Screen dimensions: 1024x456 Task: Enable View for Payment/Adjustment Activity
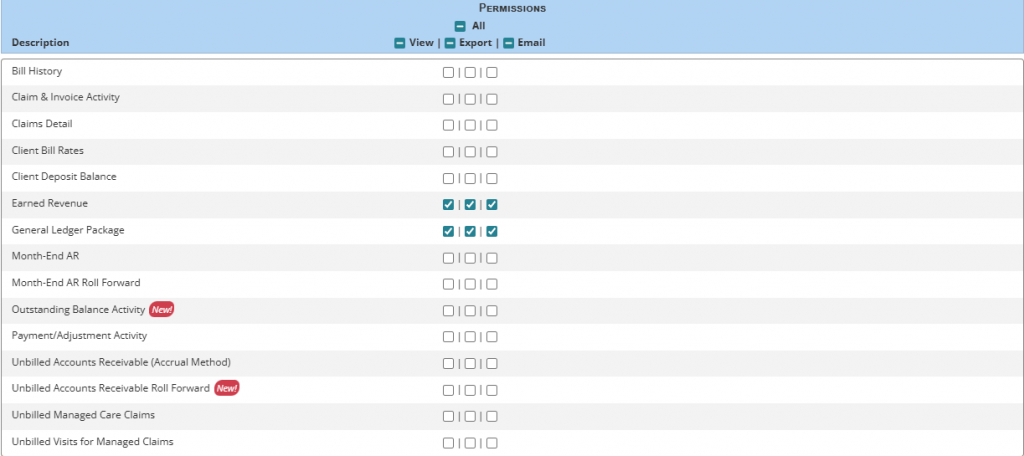(x=448, y=337)
